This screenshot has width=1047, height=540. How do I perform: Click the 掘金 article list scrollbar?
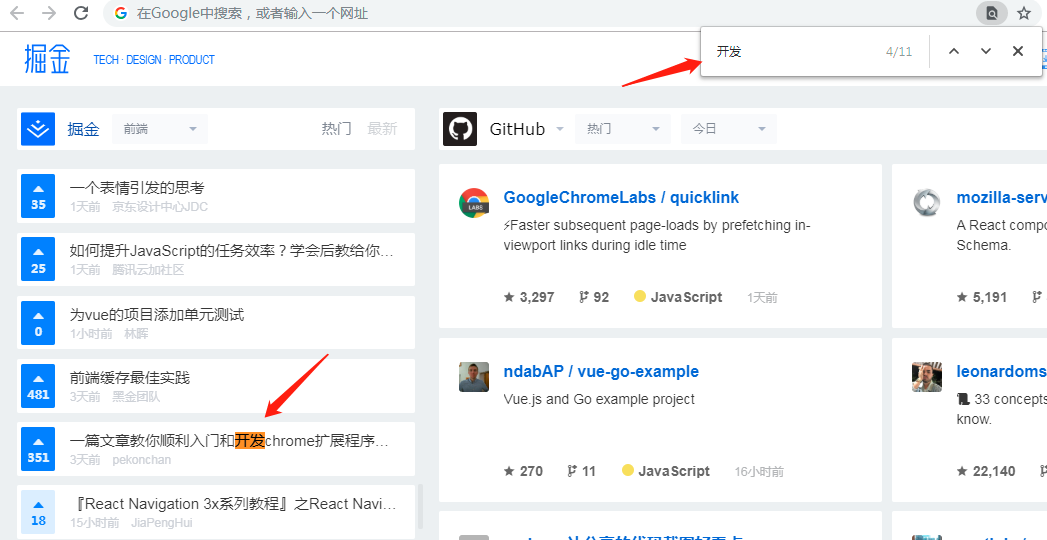pyautogui.click(x=420, y=507)
